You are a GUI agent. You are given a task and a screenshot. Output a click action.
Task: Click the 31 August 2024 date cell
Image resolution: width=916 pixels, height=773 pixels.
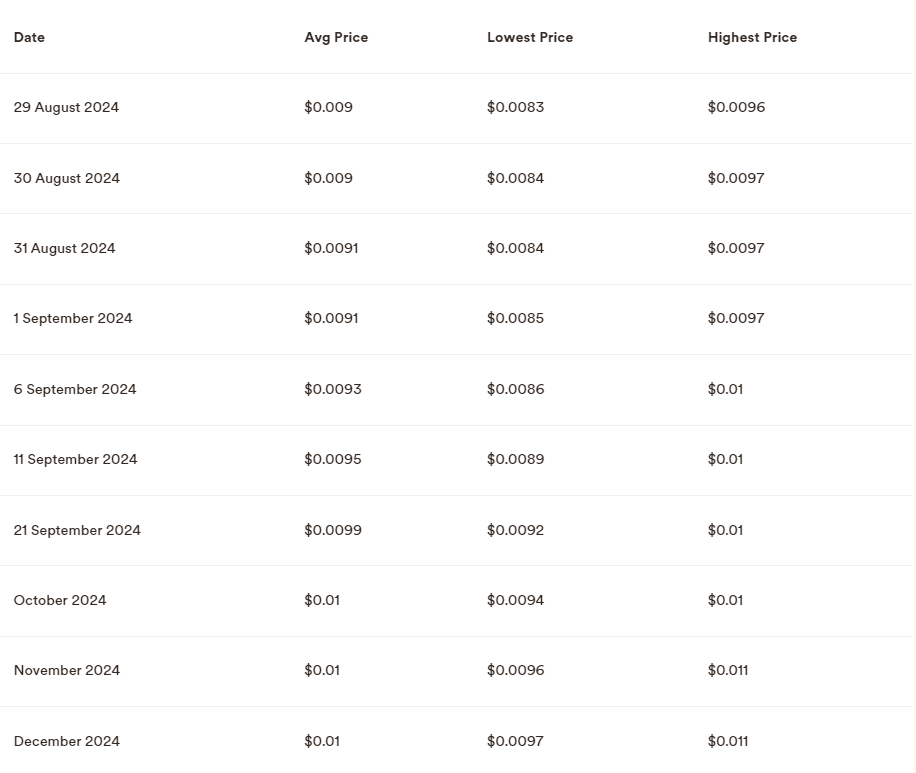[x=64, y=249]
